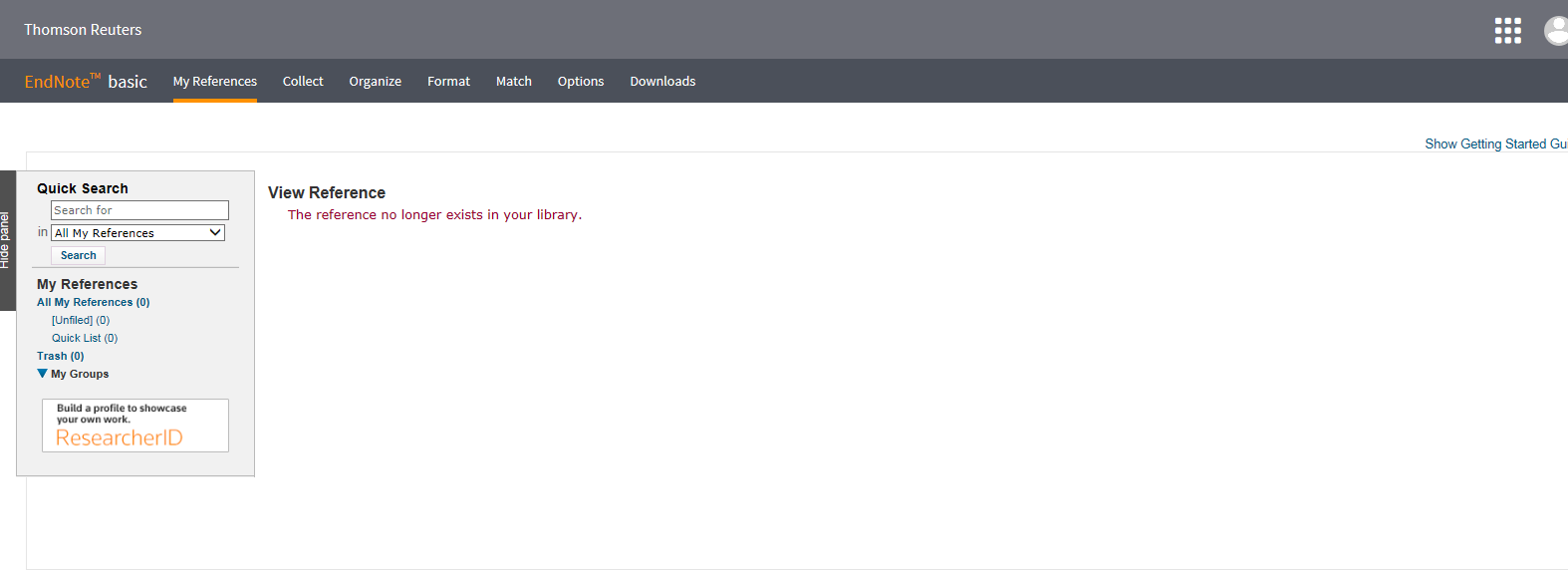Focus the Search for input field
This screenshot has height=576, width=1568.
pos(139,210)
